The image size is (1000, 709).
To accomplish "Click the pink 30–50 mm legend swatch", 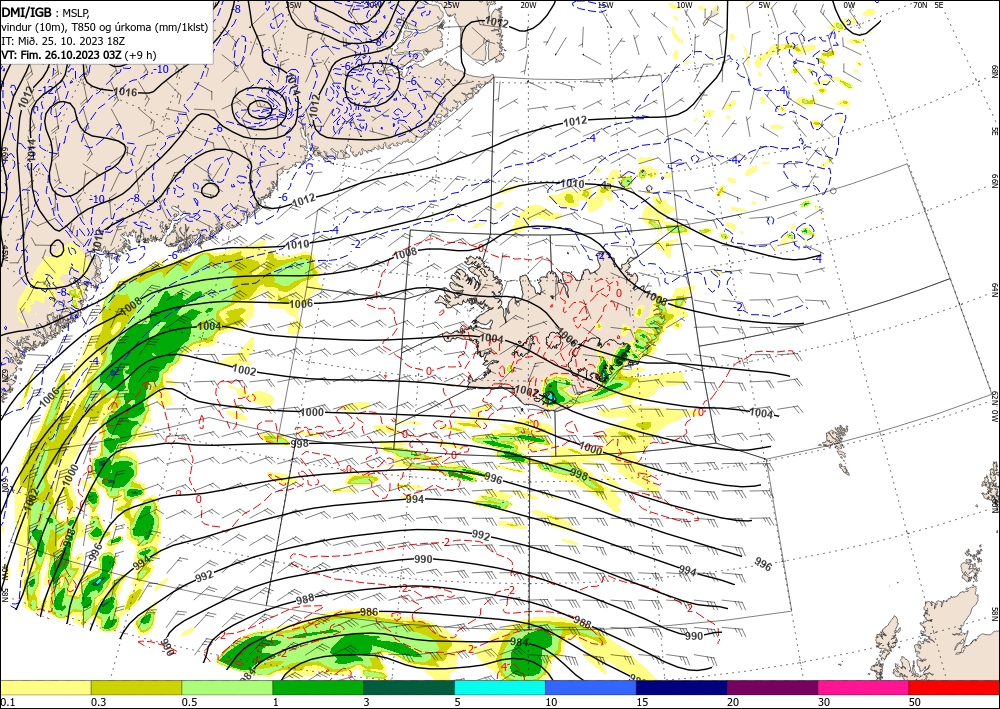I will point(864,687).
